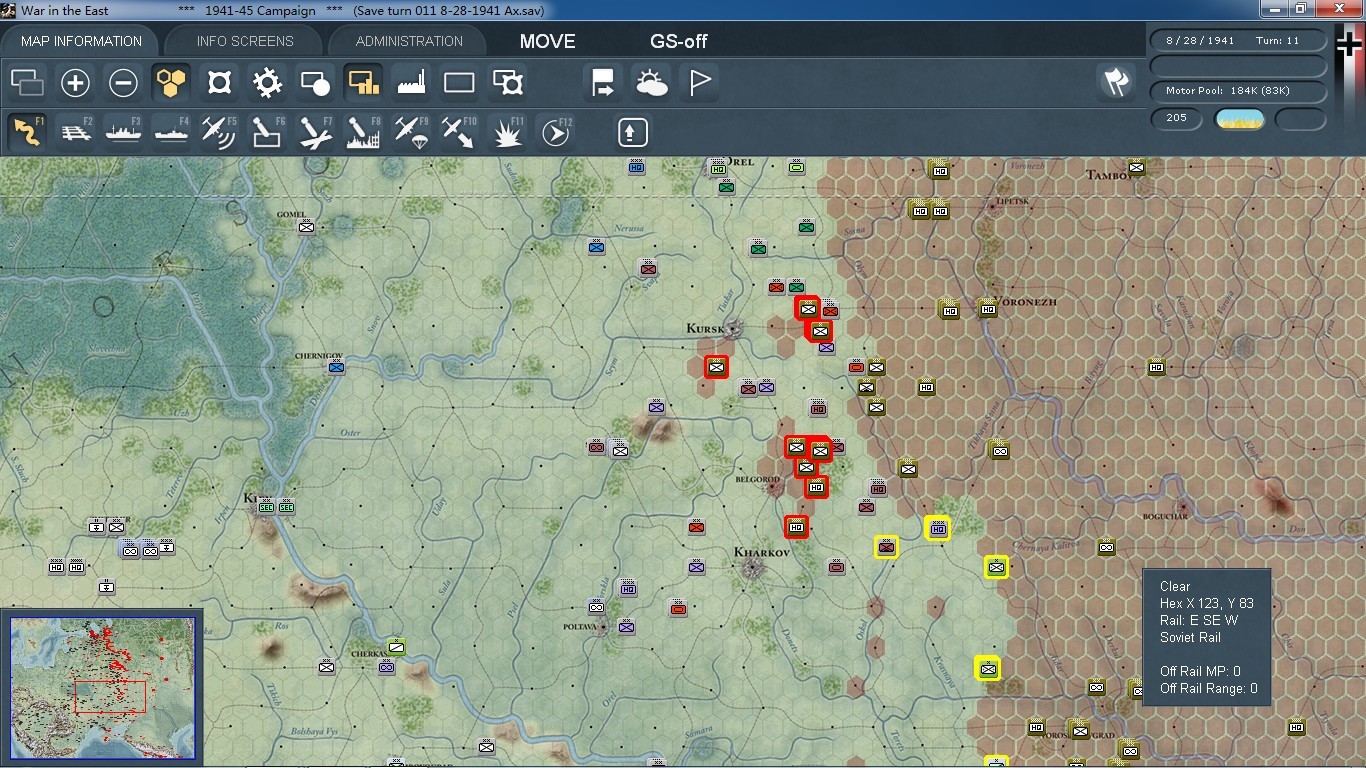Click the F12 clock arrow icon
Screen dimensions: 1366x768
click(556, 132)
